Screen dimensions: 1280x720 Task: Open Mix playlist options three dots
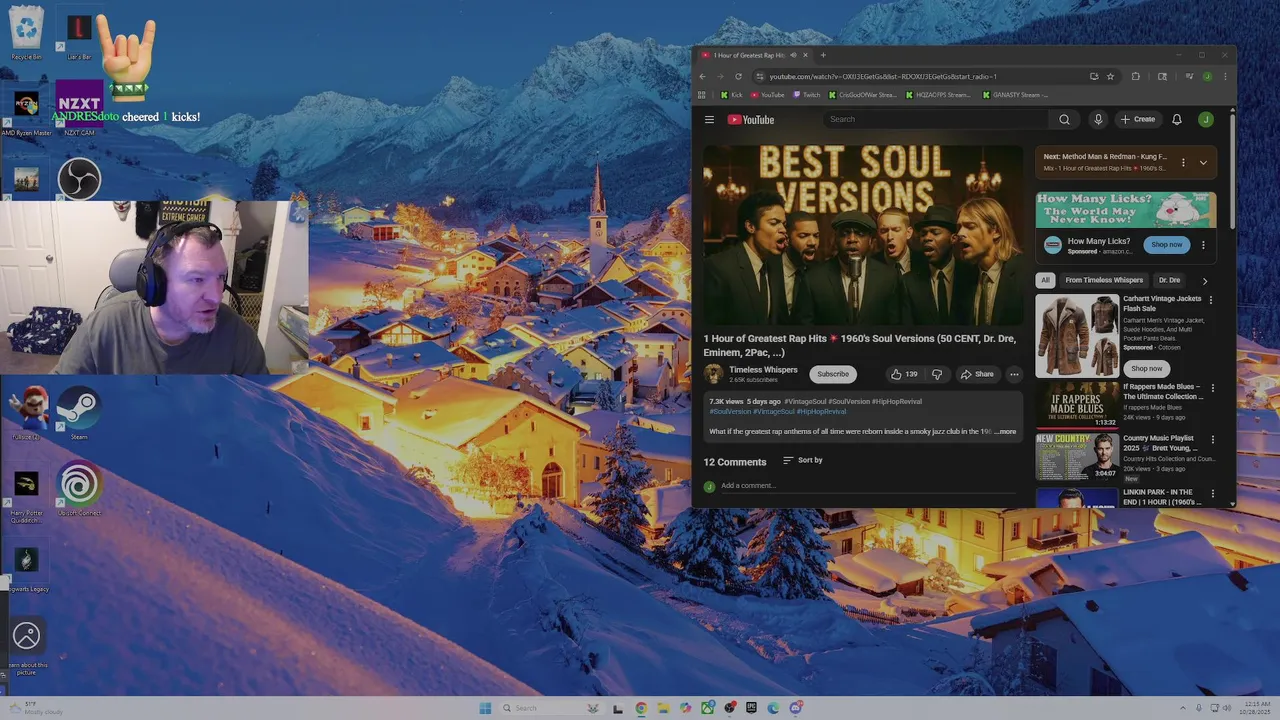(x=1183, y=162)
